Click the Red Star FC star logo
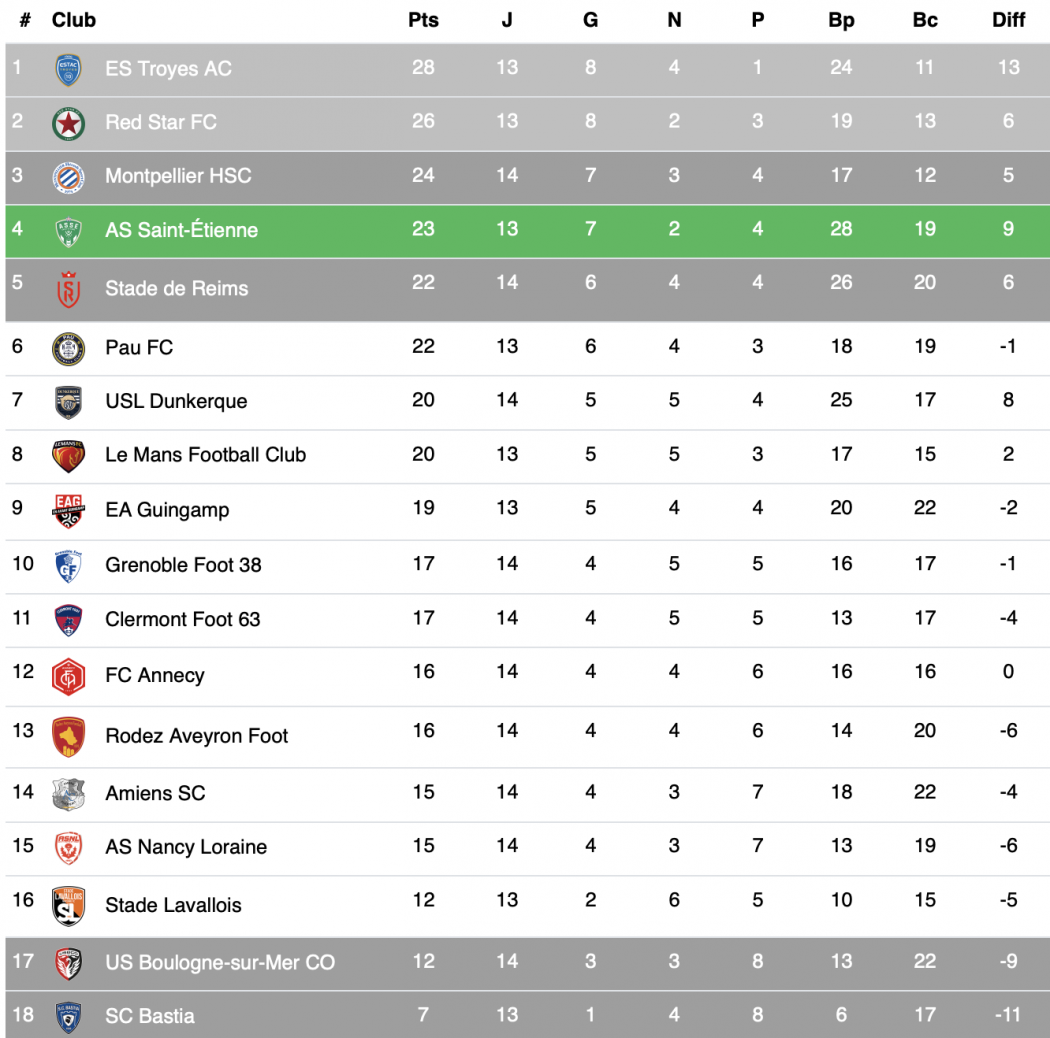This screenshot has height=1038, width=1050. [x=68, y=123]
